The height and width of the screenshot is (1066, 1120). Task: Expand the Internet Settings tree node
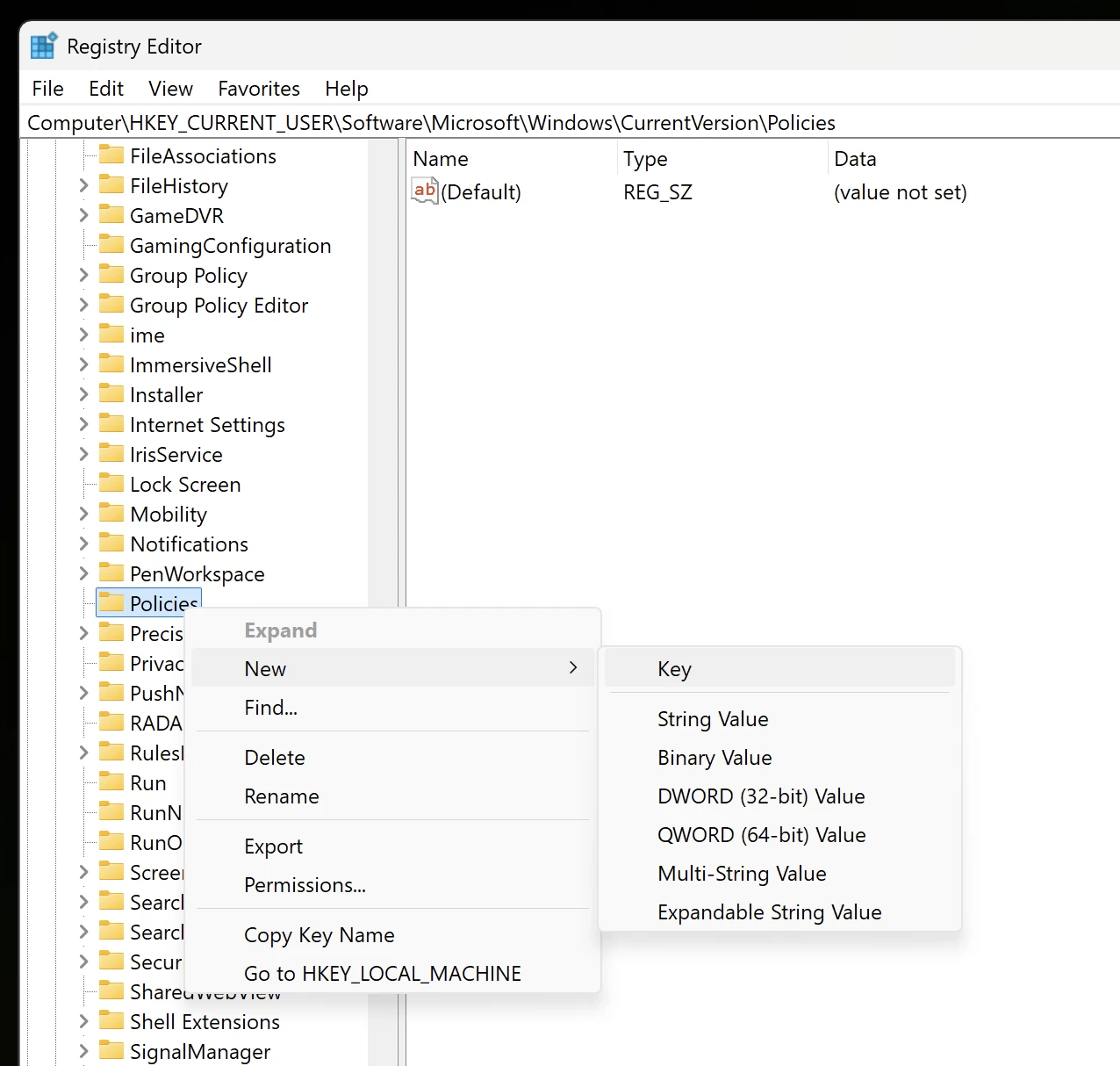(83, 425)
